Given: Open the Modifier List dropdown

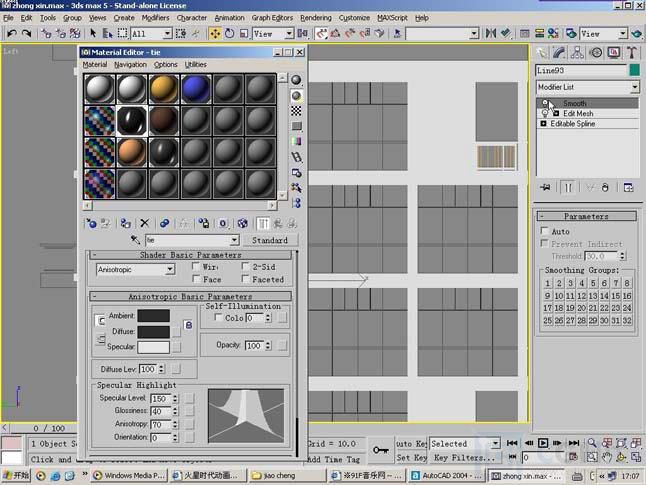Looking at the screenshot, I should point(634,87).
